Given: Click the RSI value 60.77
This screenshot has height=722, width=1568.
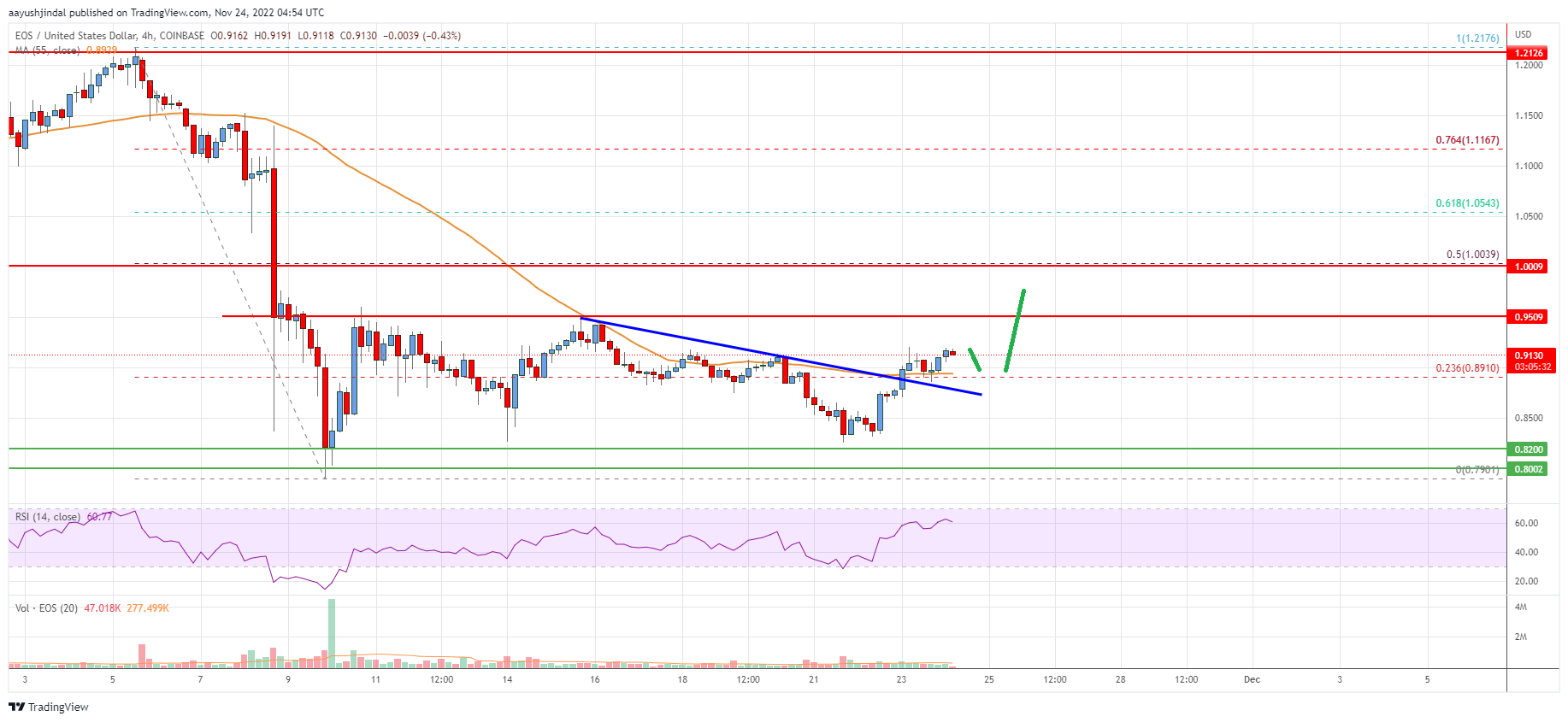Looking at the screenshot, I should tap(99, 517).
